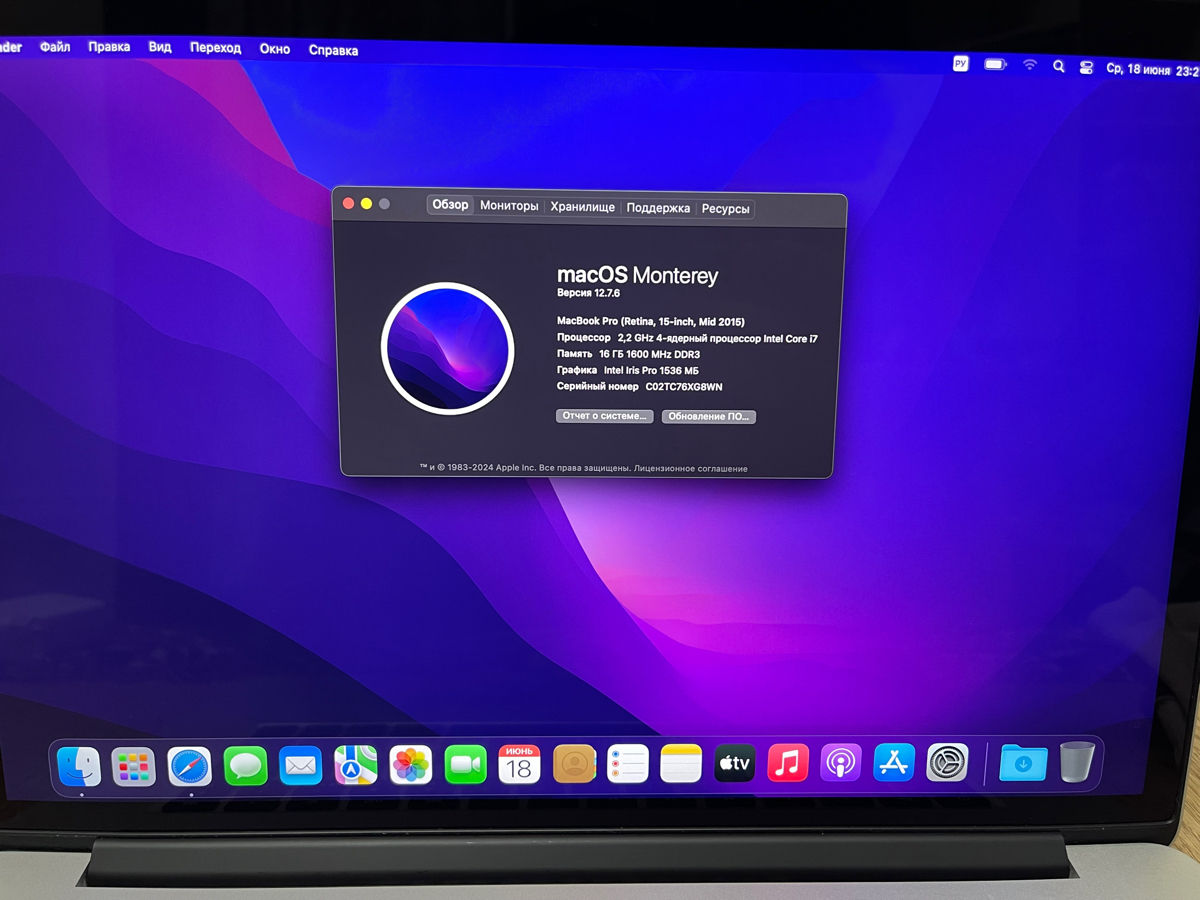Open Maps from the Dock
The width and height of the screenshot is (1200, 900).
(355, 765)
